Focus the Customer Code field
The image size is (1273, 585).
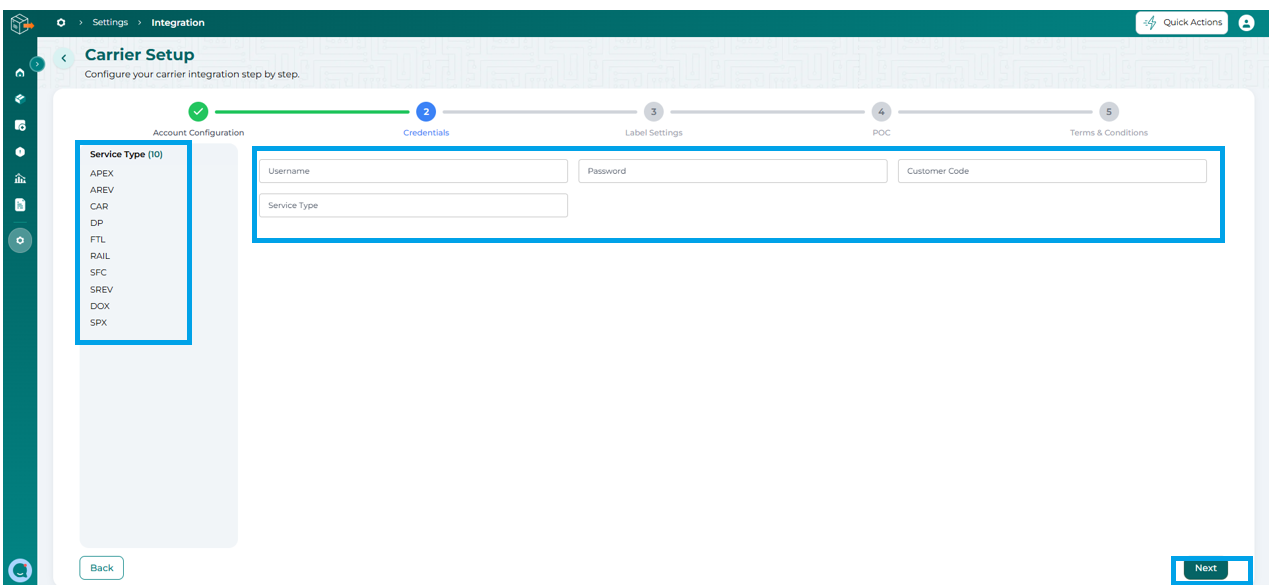pos(1052,171)
